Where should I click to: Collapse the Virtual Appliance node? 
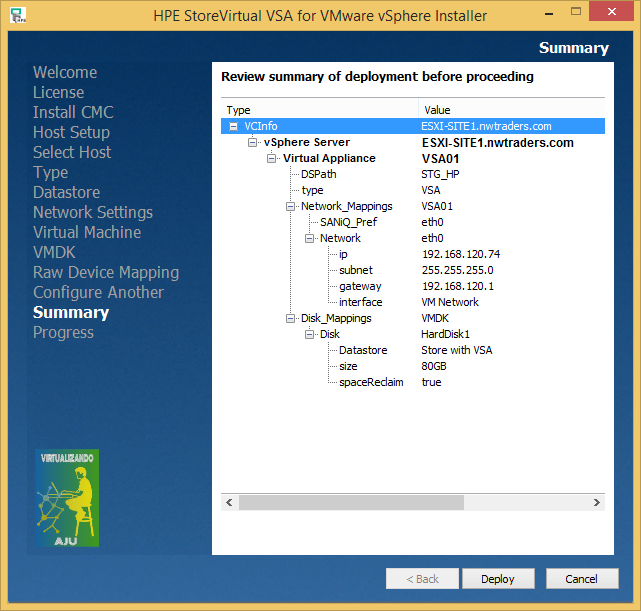coord(272,158)
